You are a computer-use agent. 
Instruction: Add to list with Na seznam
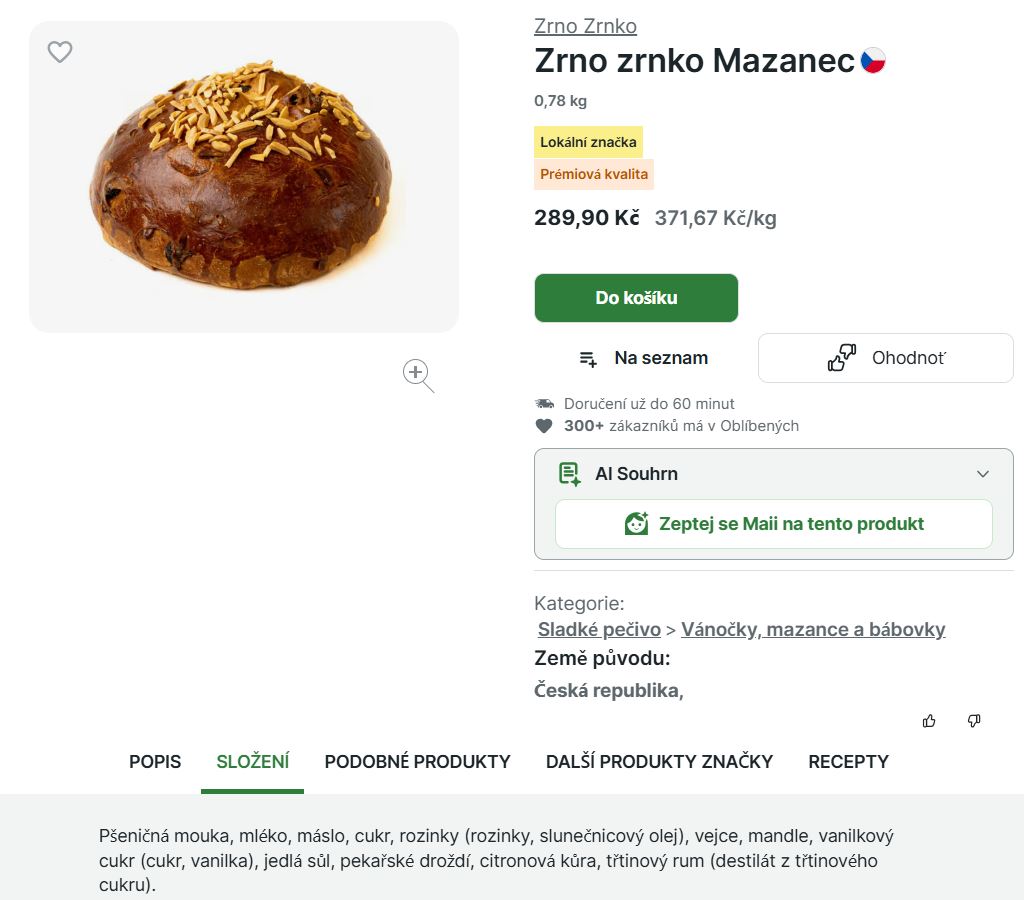644,358
